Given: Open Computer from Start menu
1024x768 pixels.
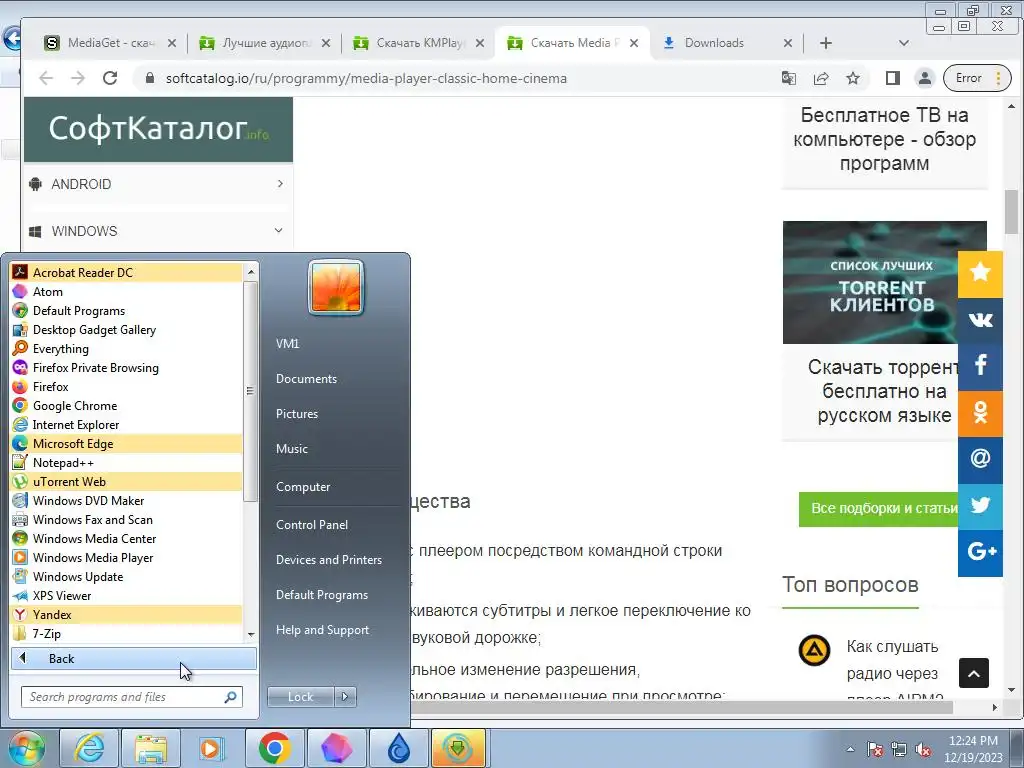Looking at the screenshot, I should tap(303, 487).
